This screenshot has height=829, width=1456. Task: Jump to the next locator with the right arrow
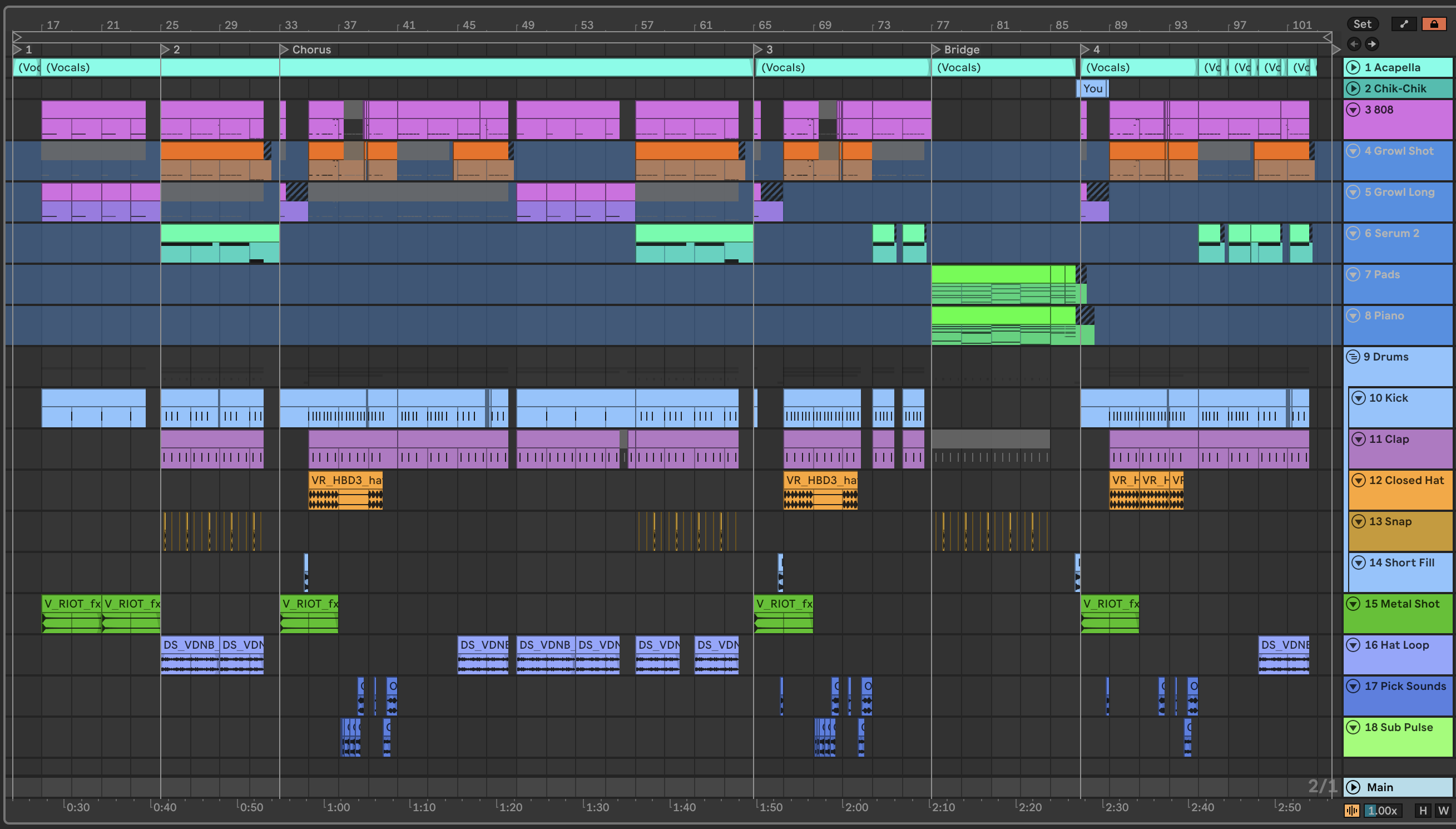(1372, 44)
